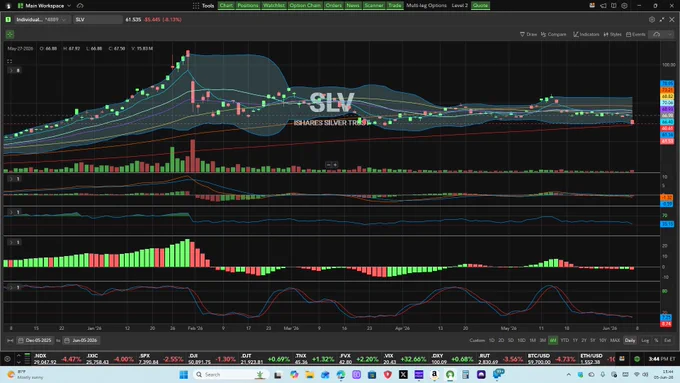
Task: Select the Draw tool
Action: [x=528, y=34]
